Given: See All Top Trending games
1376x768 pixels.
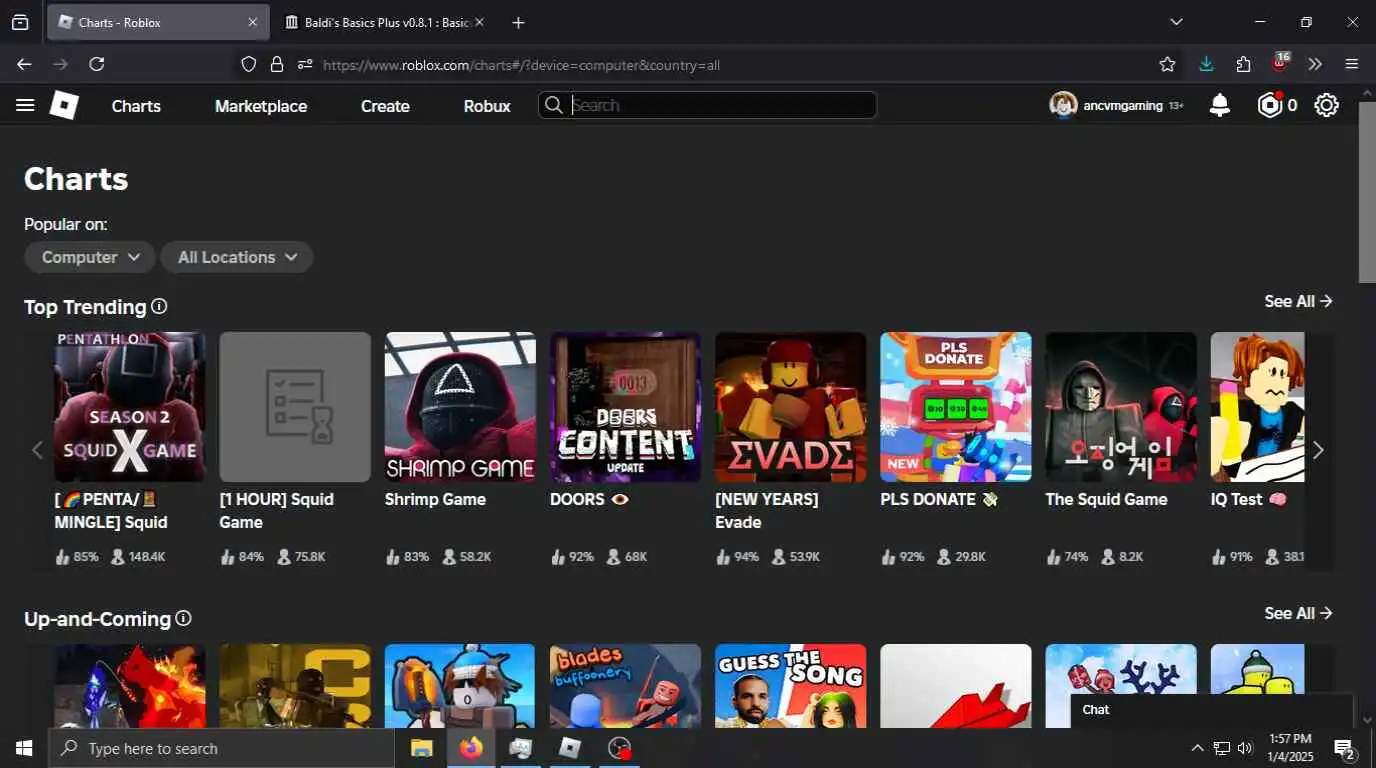Looking at the screenshot, I should tap(1298, 301).
